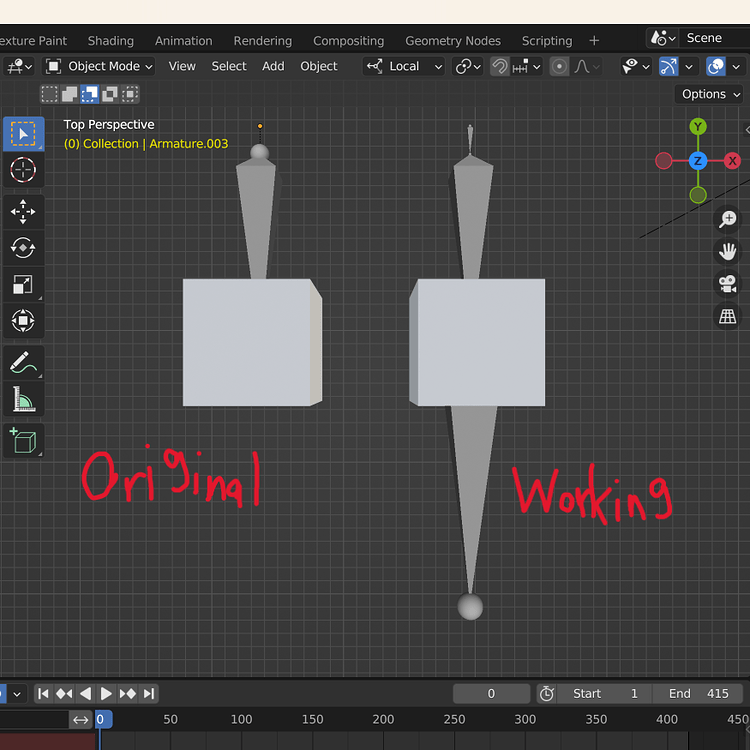Image resolution: width=750 pixels, height=750 pixels.
Task: Open the Add menu
Action: (273, 66)
